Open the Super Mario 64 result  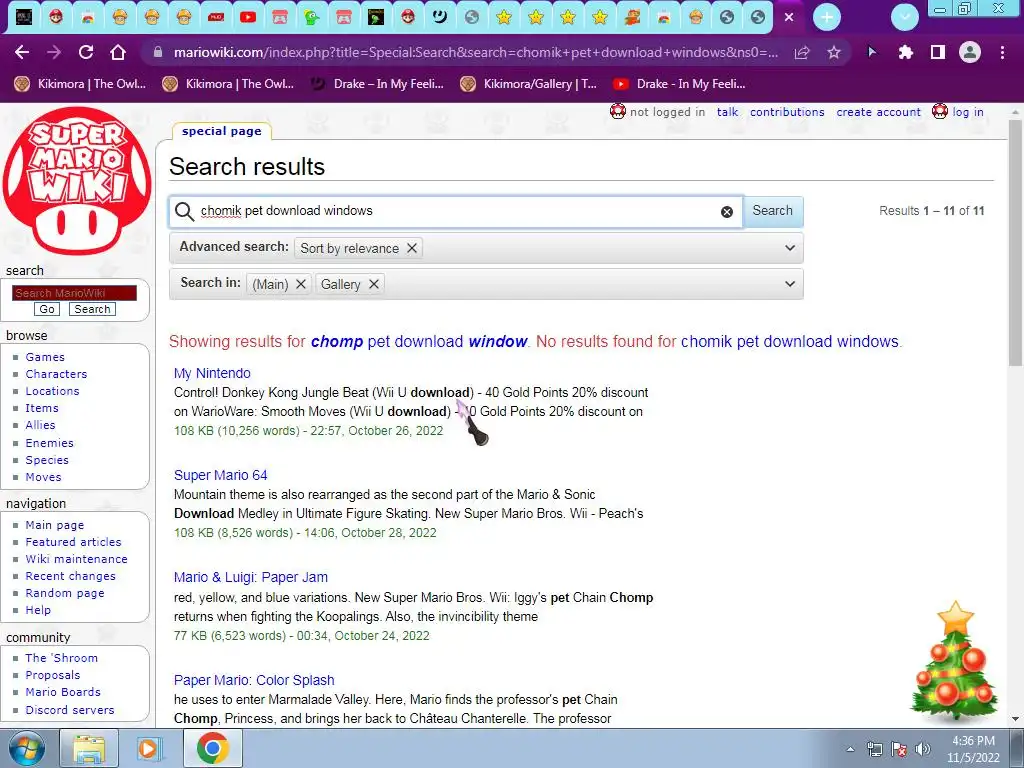221,475
